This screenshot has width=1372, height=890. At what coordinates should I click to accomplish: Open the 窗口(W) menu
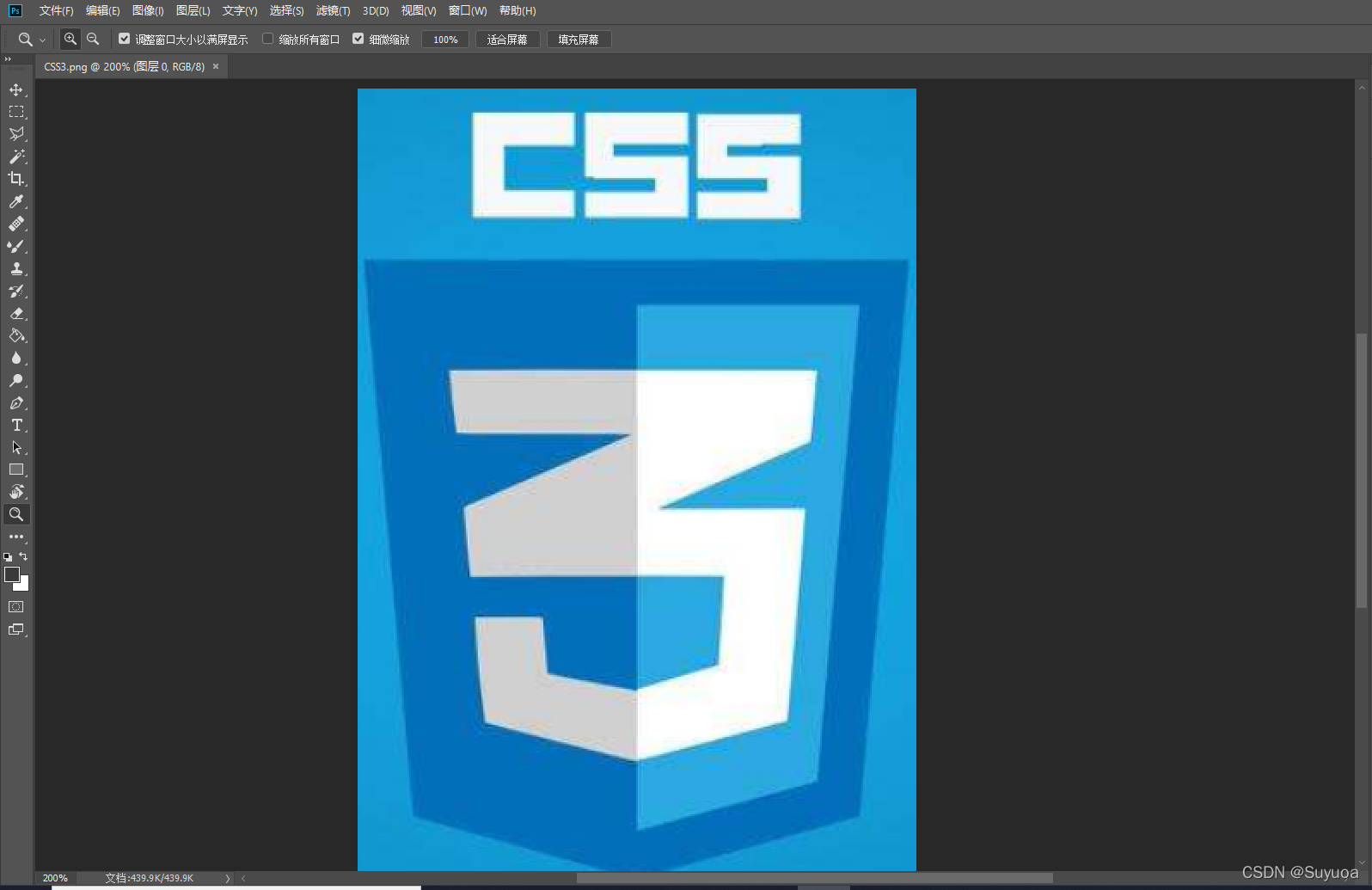(468, 10)
